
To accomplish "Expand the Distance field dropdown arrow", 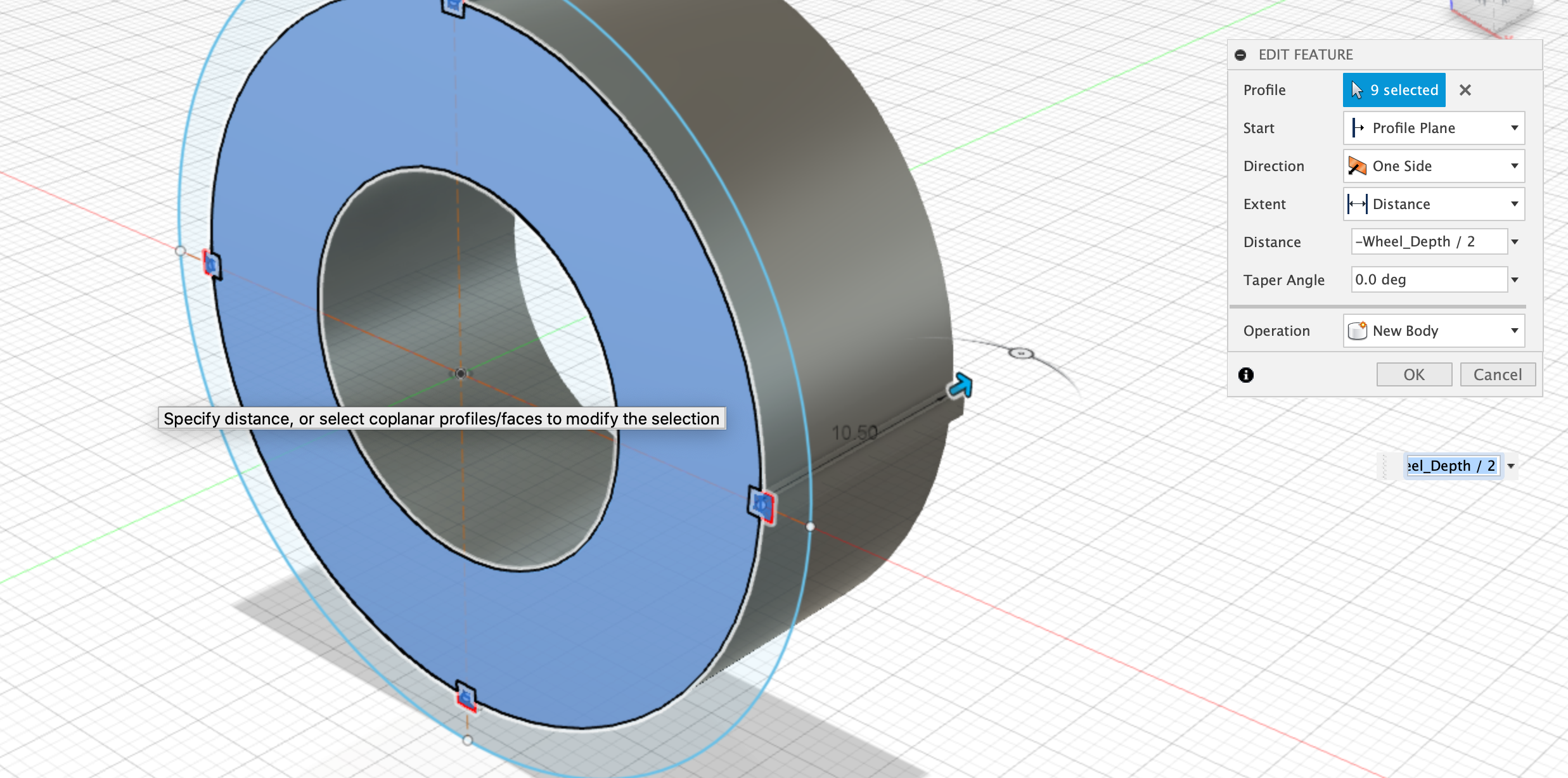I will click(1515, 242).
